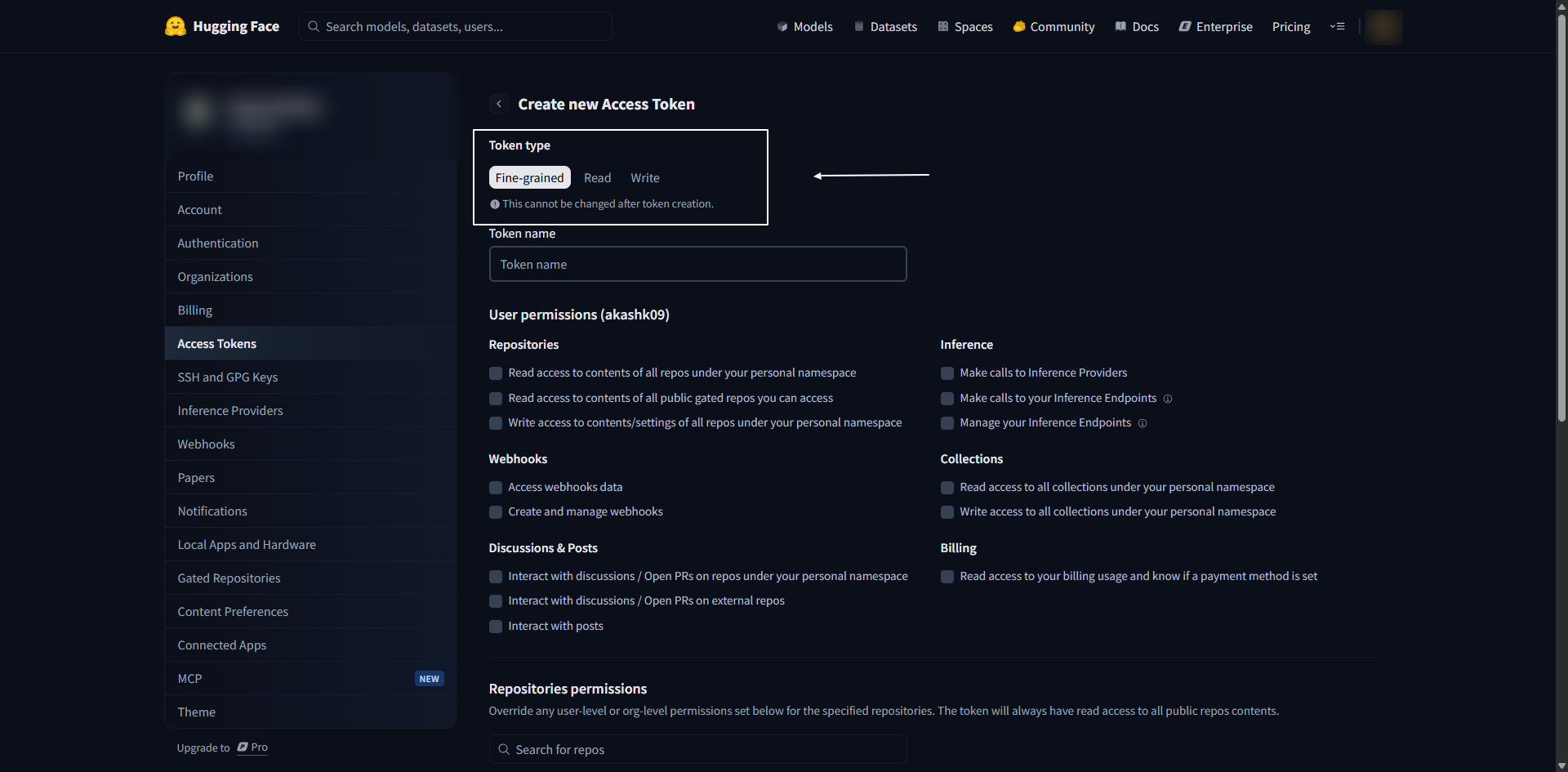Open Docs in the top navigation
The width and height of the screenshot is (1568, 772).
1137,26
